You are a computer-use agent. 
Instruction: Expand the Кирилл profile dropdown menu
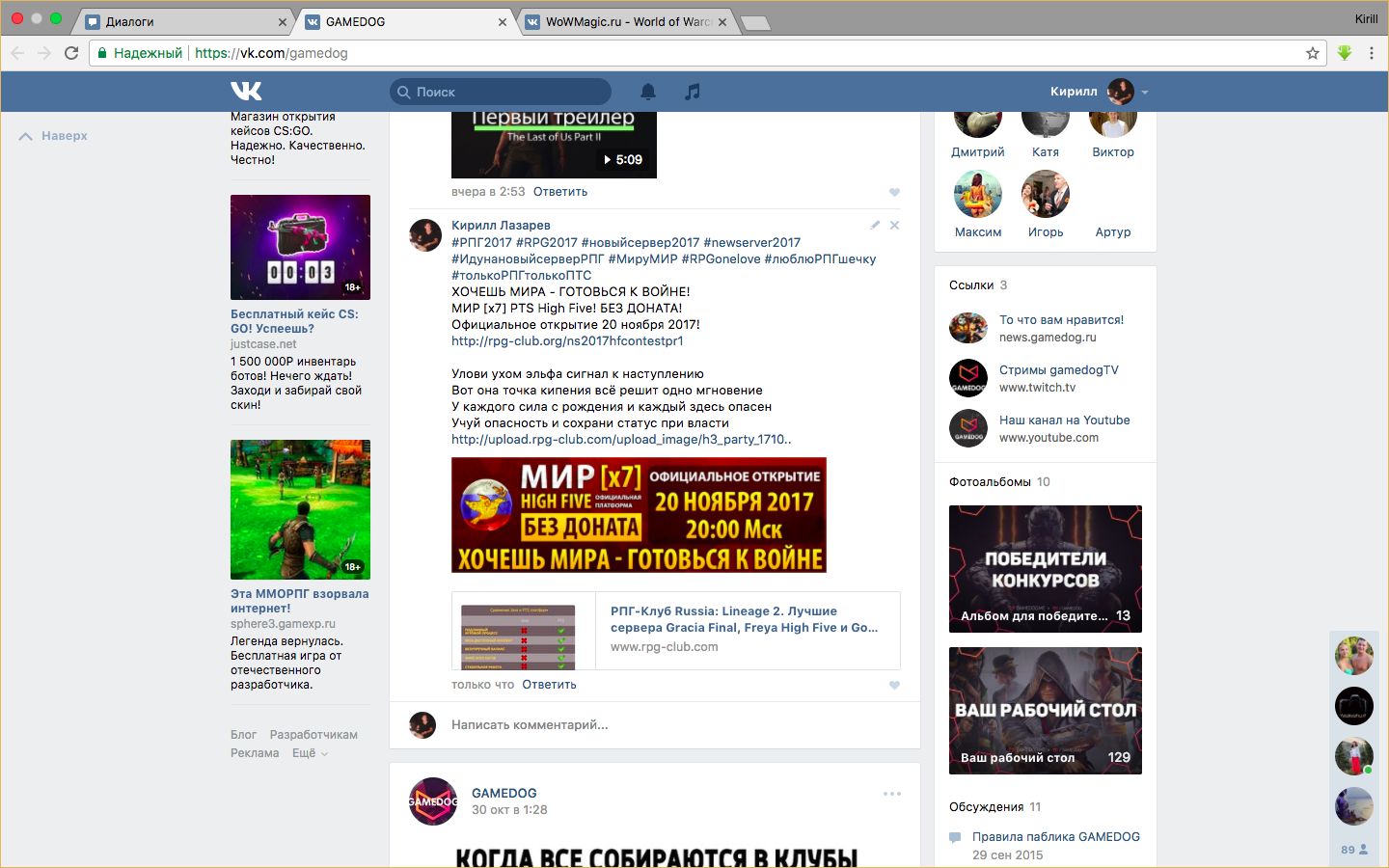(x=1145, y=93)
